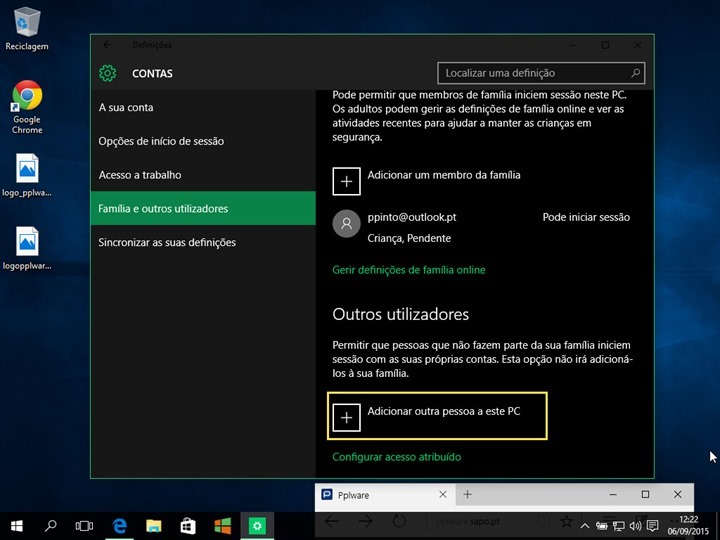Minimize the Edge browser window

(x=613, y=495)
